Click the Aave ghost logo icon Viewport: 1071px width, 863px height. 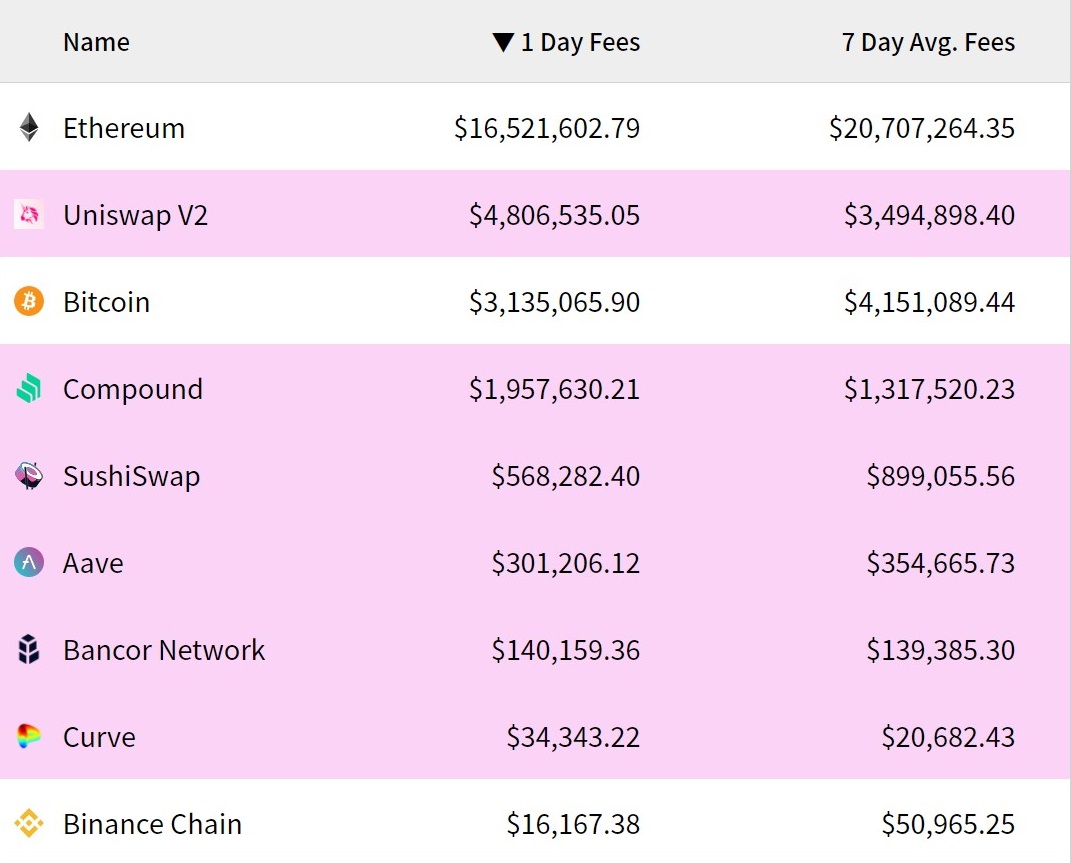(x=29, y=563)
